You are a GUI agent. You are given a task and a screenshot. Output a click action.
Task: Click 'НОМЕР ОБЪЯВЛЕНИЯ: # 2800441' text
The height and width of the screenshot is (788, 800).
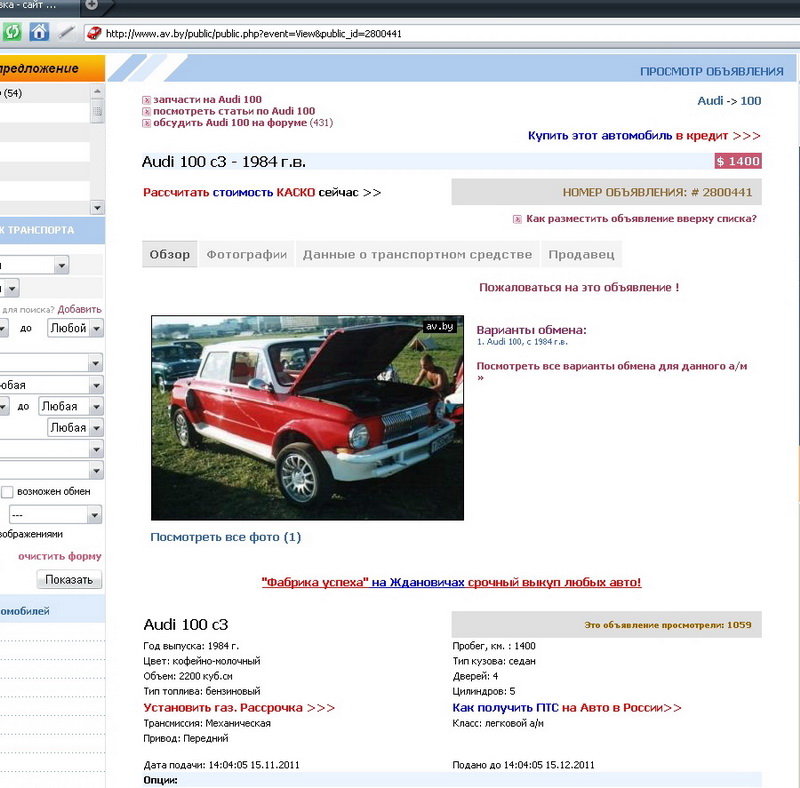coord(657,192)
